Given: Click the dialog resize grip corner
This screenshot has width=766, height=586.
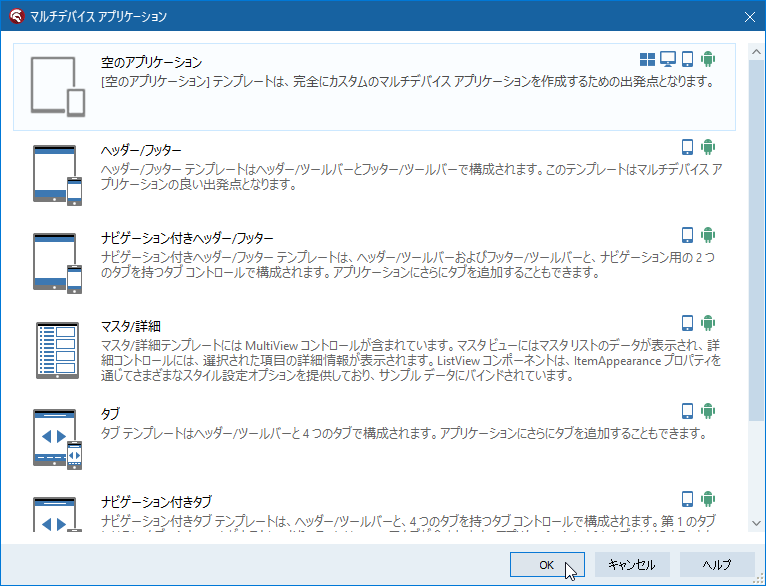Looking at the screenshot, I should click(759, 579).
